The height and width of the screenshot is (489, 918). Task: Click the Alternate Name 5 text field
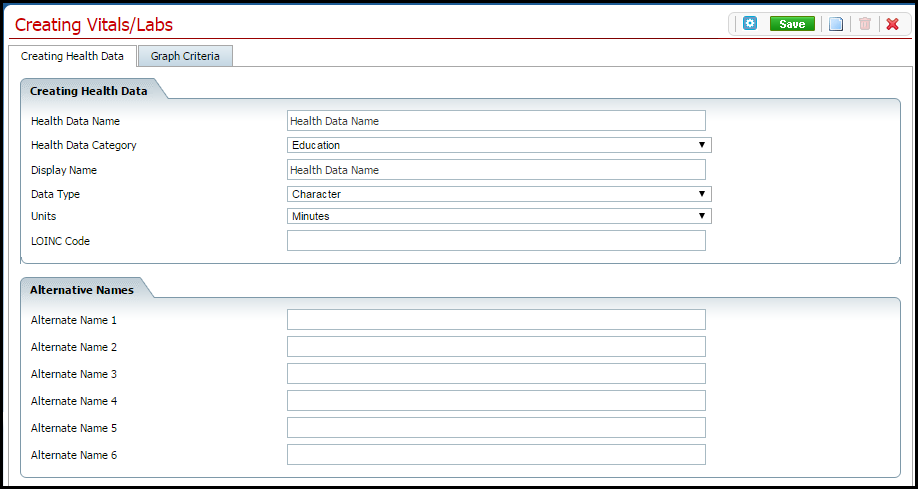click(496, 428)
